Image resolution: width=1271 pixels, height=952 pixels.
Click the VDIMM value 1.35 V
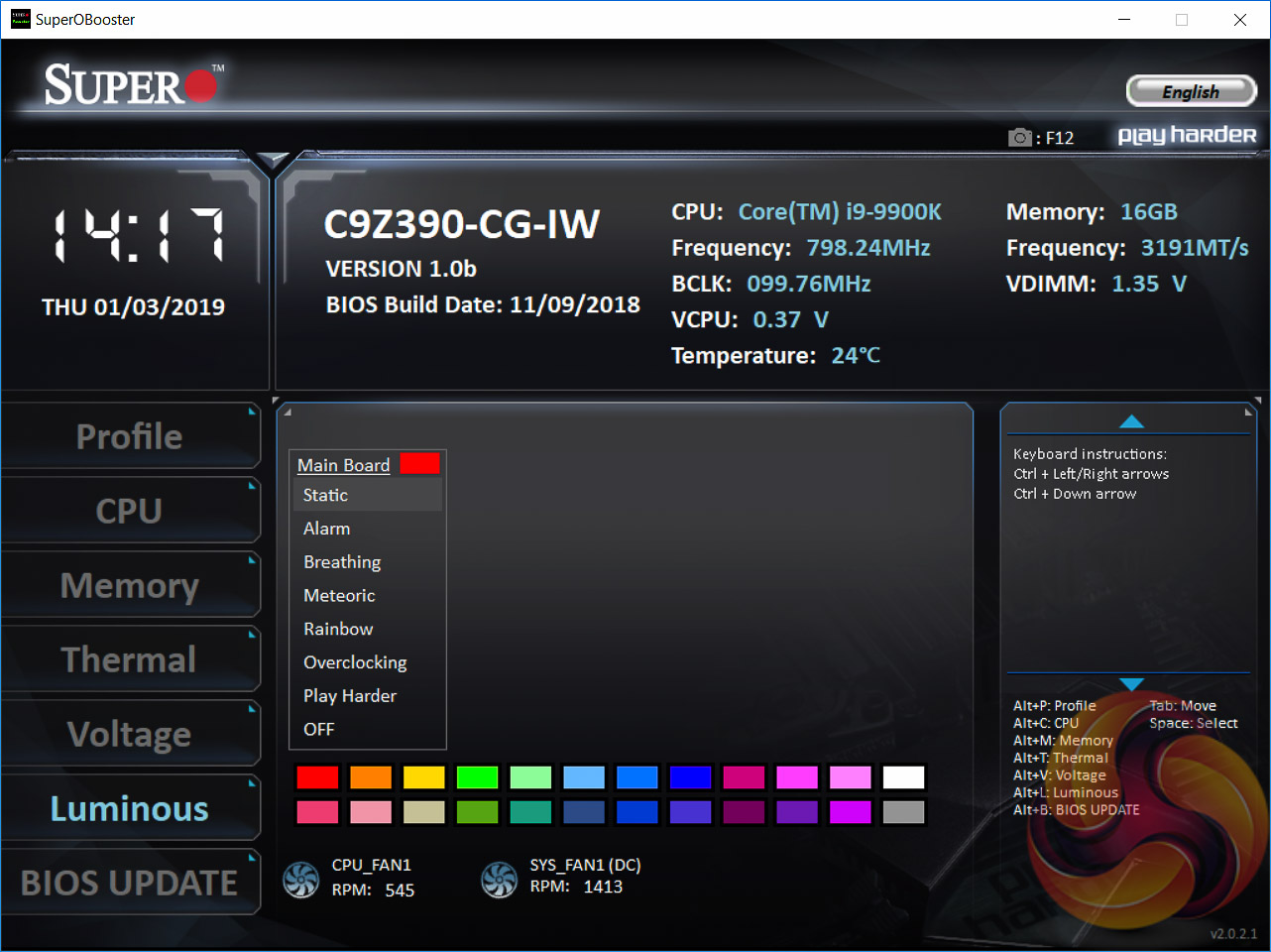[1149, 284]
